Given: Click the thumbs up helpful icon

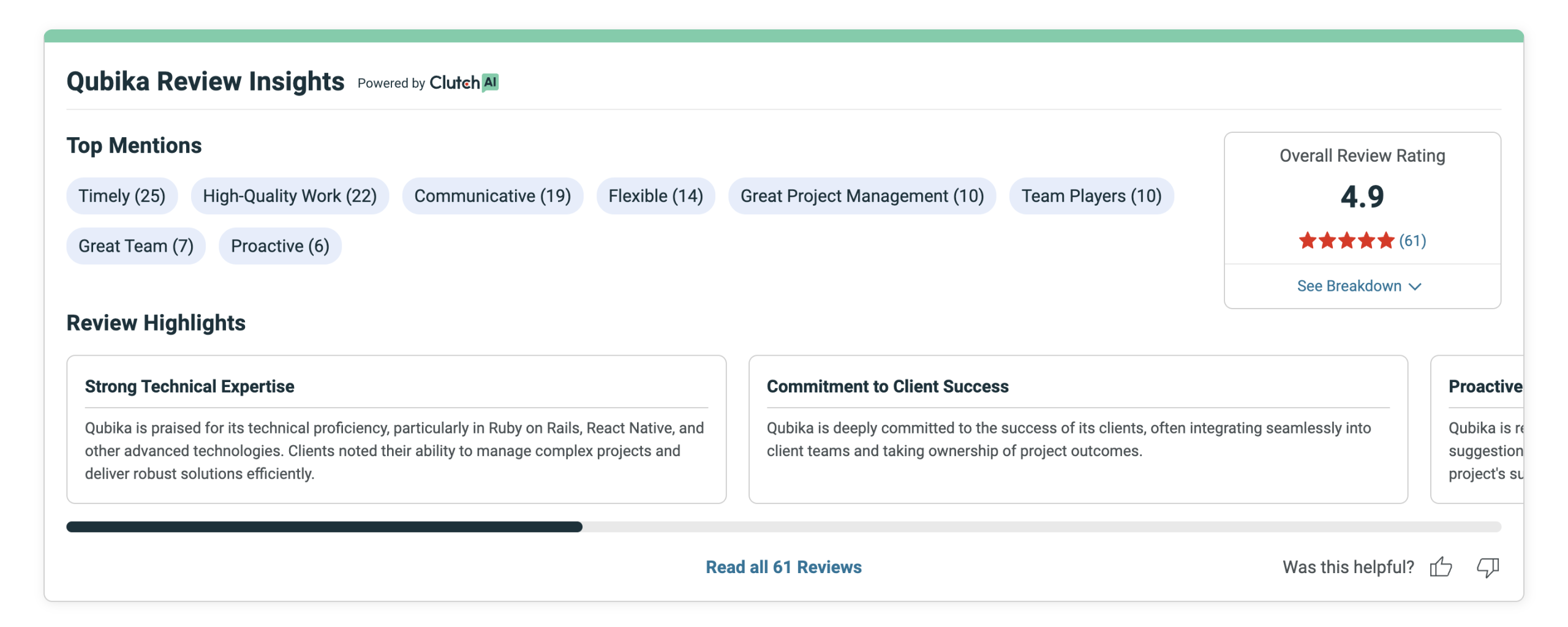Looking at the screenshot, I should [x=1441, y=567].
